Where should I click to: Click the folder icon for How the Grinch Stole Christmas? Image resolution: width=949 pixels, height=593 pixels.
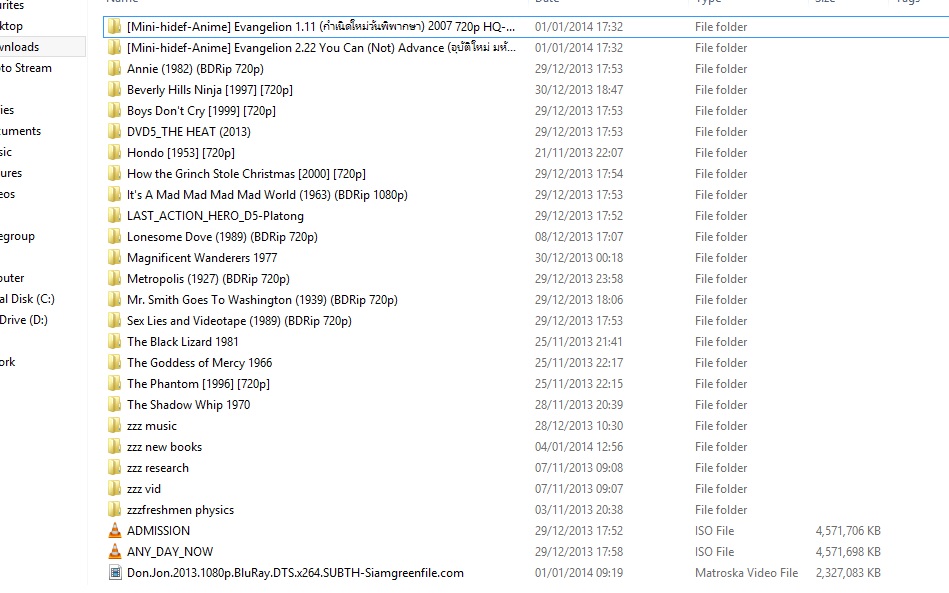pyautogui.click(x=114, y=174)
